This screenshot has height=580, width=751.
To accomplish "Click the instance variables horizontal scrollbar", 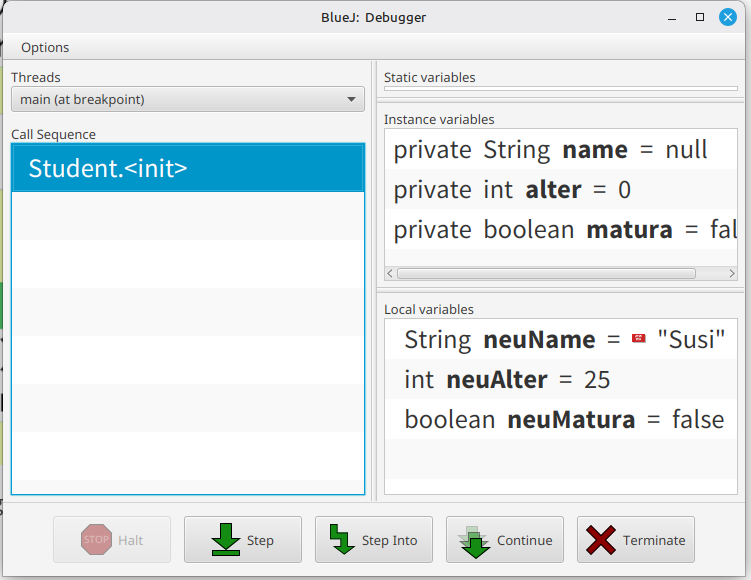I will [x=546, y=273].
